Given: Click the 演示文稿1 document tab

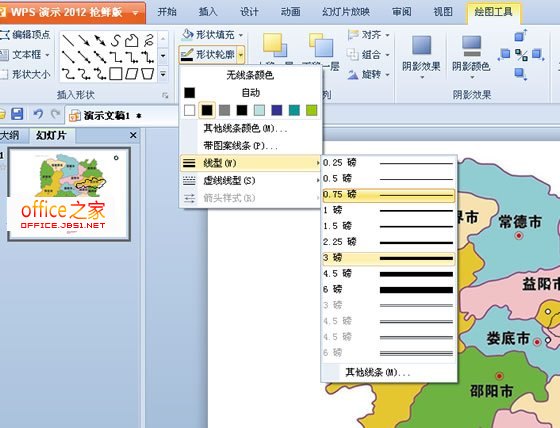Looking at the screenshot, I should (x=106, y=115).
